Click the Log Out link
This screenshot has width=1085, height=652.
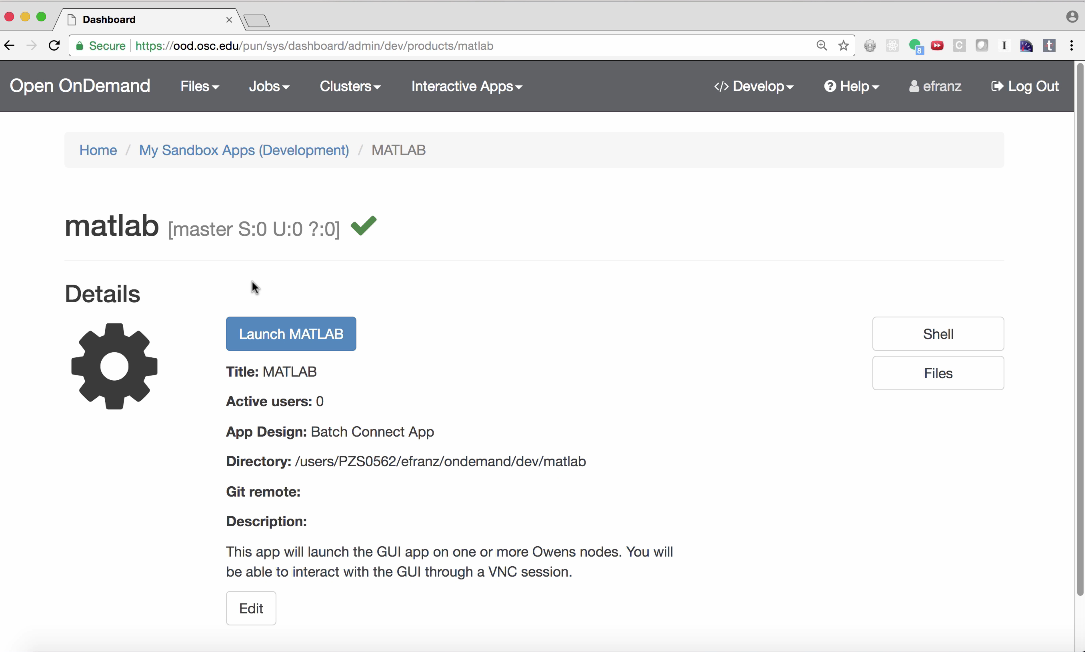tap(1025, 87)
